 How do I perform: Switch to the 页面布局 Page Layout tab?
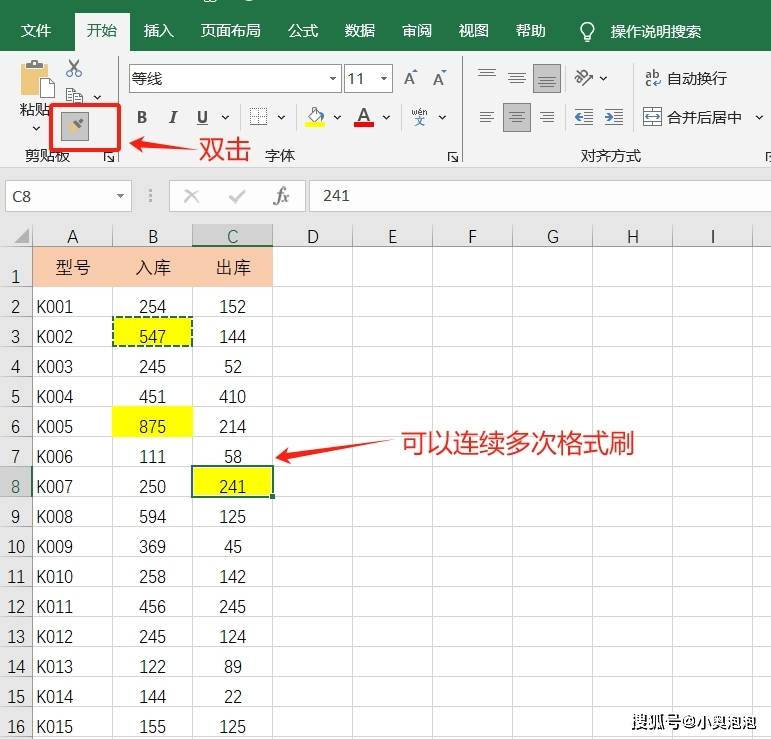(x=231, y=31)
